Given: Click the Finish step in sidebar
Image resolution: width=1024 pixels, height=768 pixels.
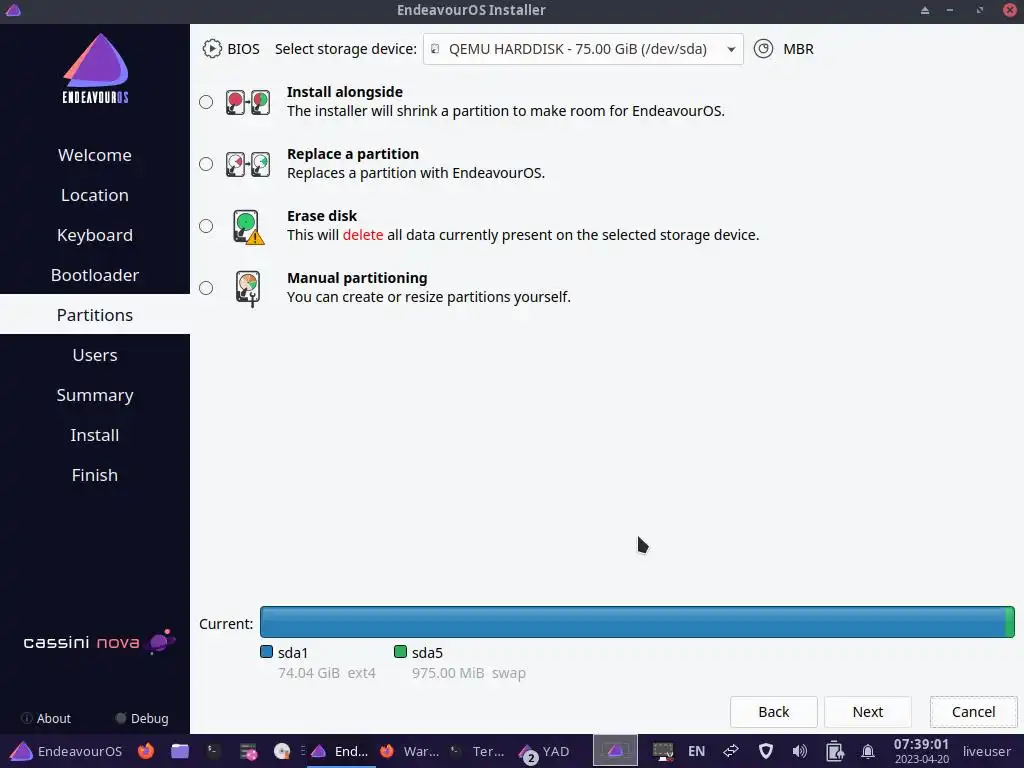Looking at the screenshot, I should tap(95, 475).
